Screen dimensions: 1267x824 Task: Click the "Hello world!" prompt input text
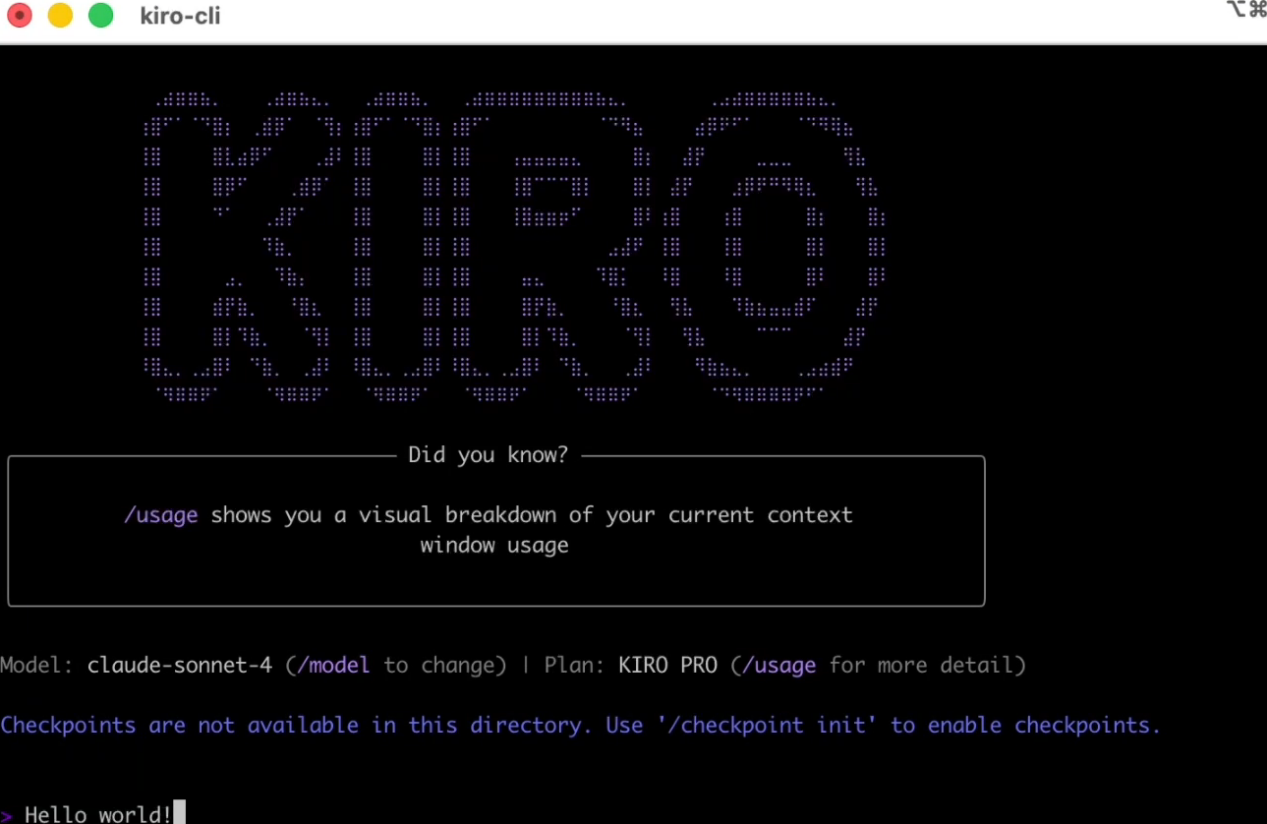coord(98,814)
